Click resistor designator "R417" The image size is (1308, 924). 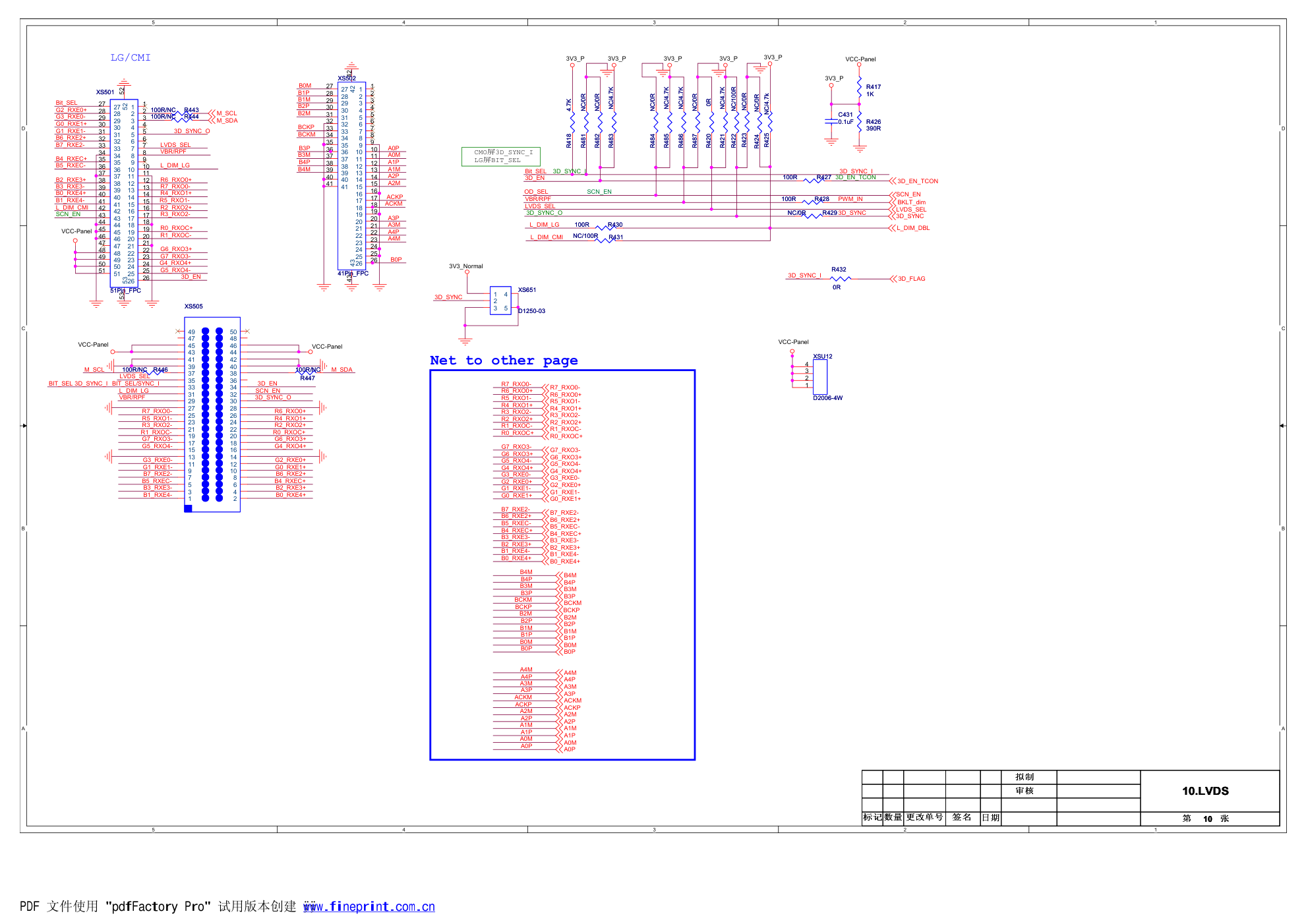873,87
